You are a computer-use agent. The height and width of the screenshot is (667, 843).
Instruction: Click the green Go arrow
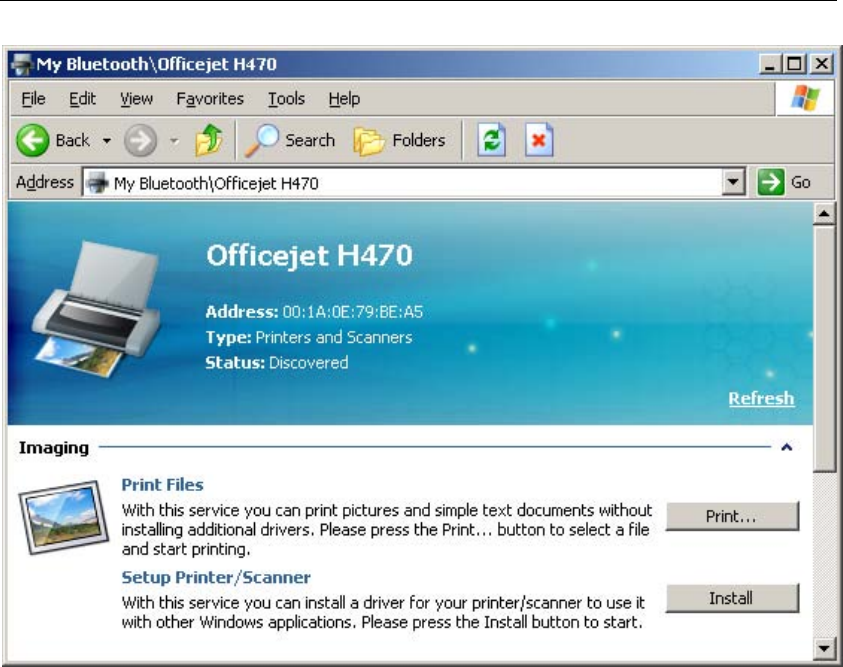click(771, 182)
